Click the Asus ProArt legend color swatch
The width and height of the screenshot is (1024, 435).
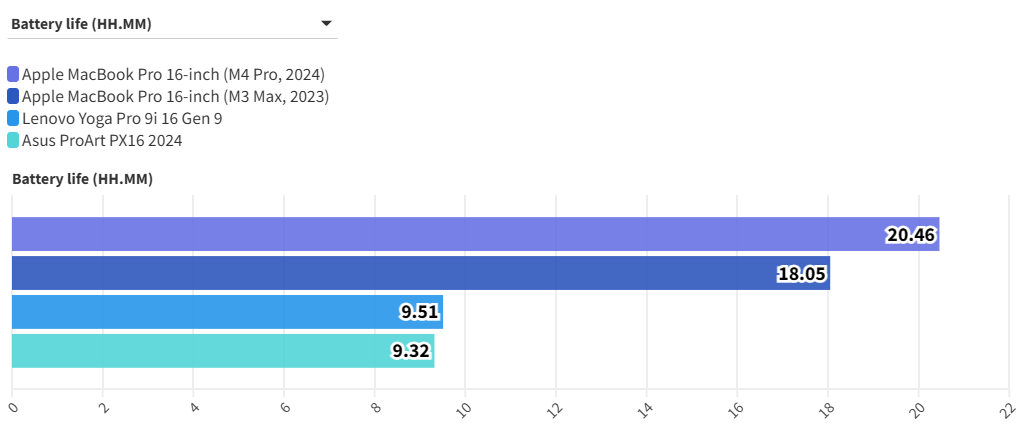[13, 141]
